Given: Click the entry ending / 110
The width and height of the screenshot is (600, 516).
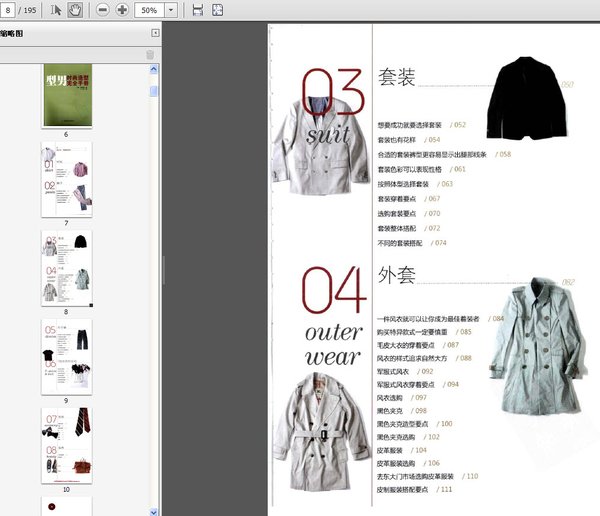Looking at the screenshot, I should pyautogui.click(x=427, y=477).
